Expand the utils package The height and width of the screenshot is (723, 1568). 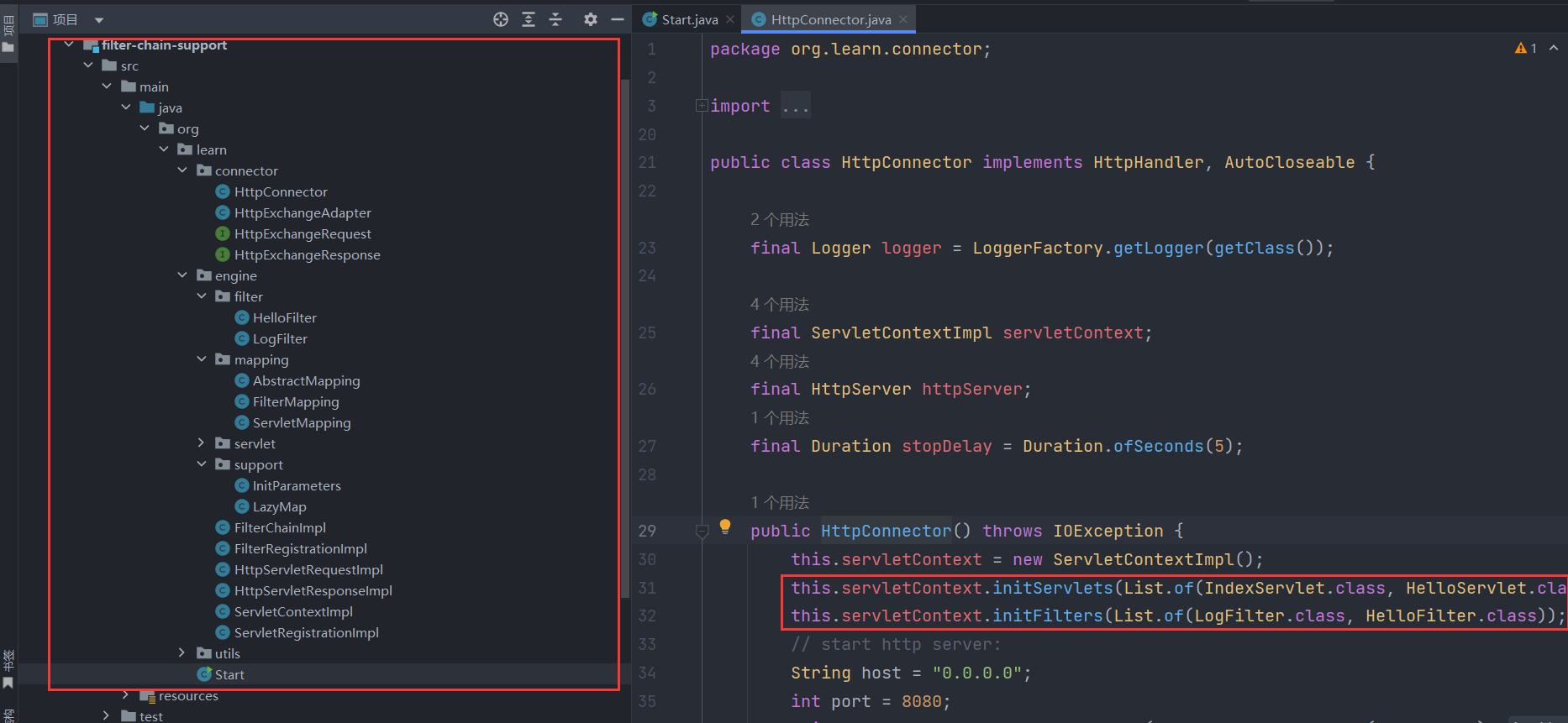[182, 653]
